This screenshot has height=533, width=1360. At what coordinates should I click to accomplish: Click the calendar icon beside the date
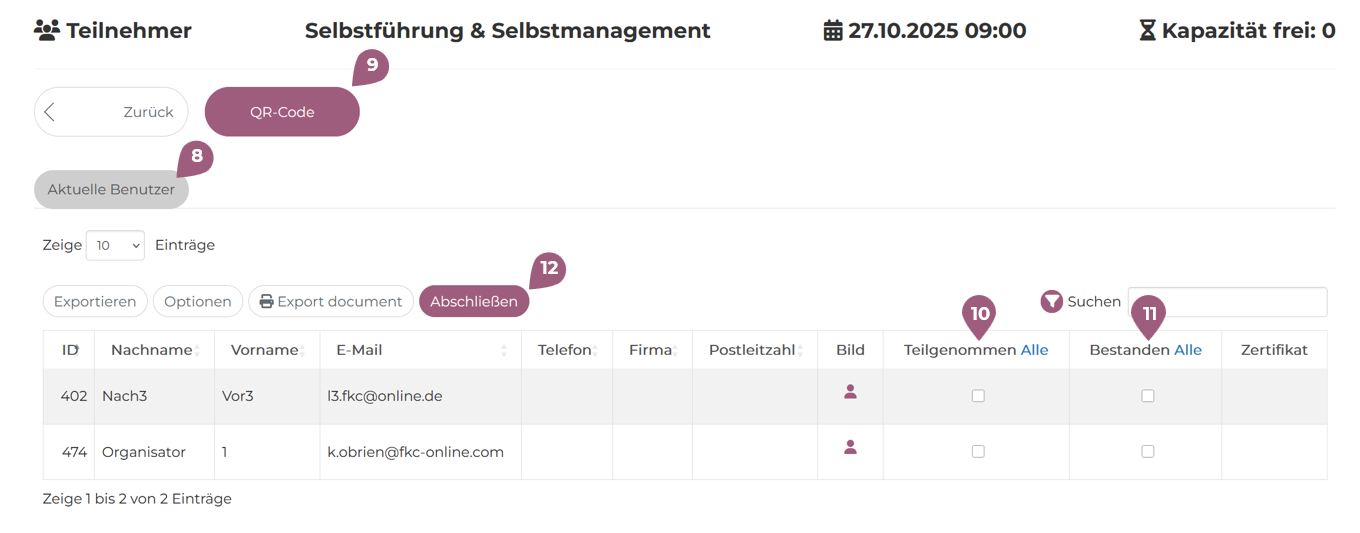(833, 31)
